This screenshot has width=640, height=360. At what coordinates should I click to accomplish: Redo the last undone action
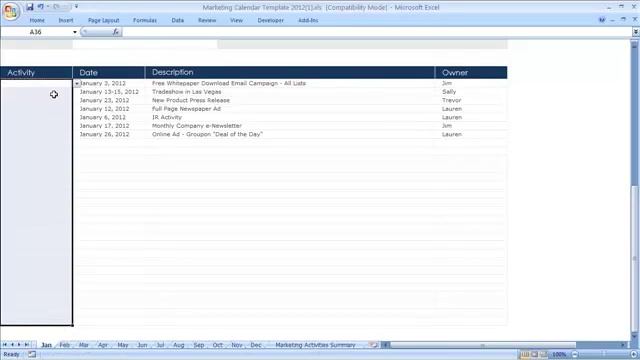[x=57, y=7]
